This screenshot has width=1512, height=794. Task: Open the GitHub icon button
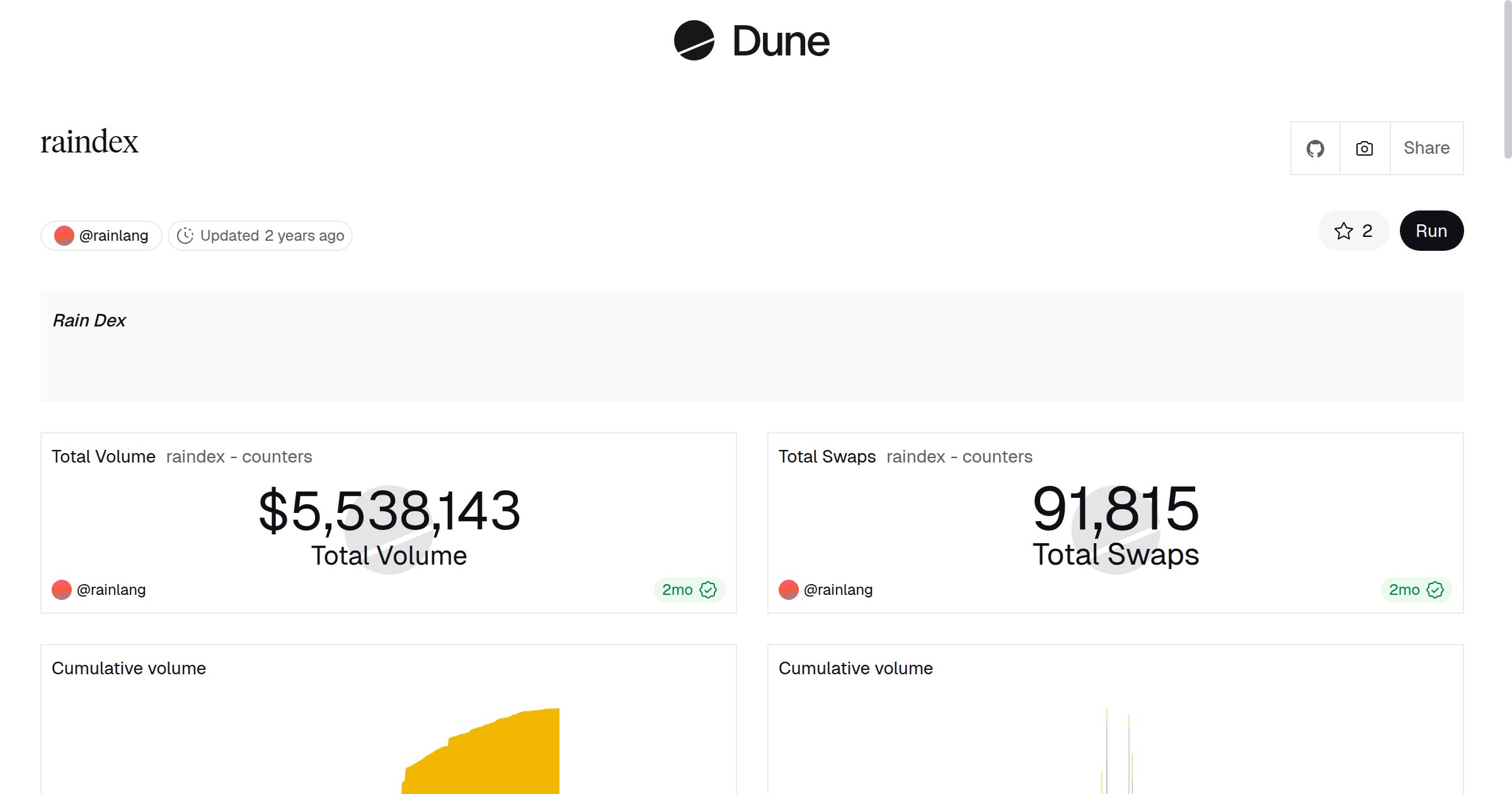pyautogui.click(x=1315, y=149)
